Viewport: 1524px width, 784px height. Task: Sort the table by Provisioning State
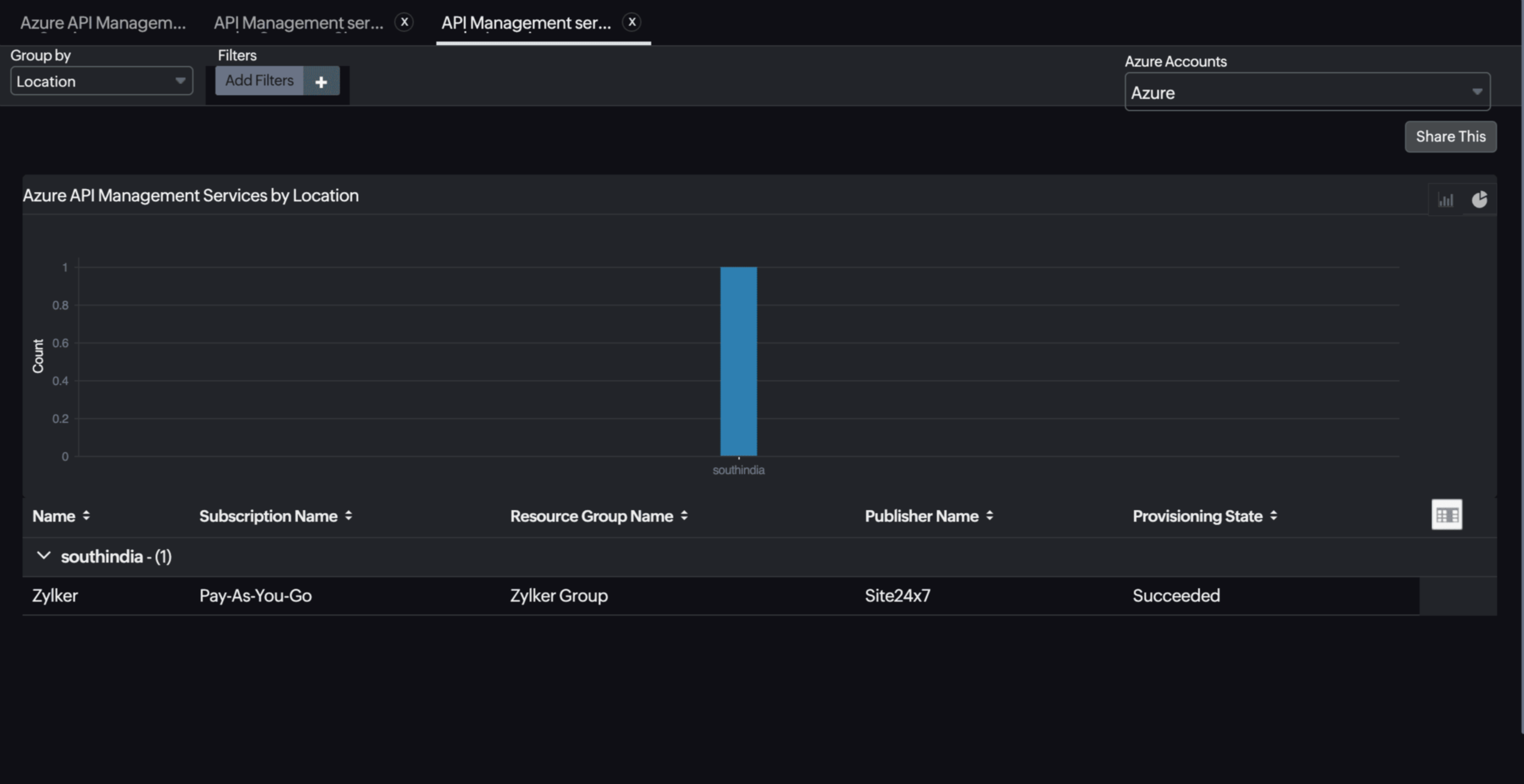click(x=1273, y=516)
